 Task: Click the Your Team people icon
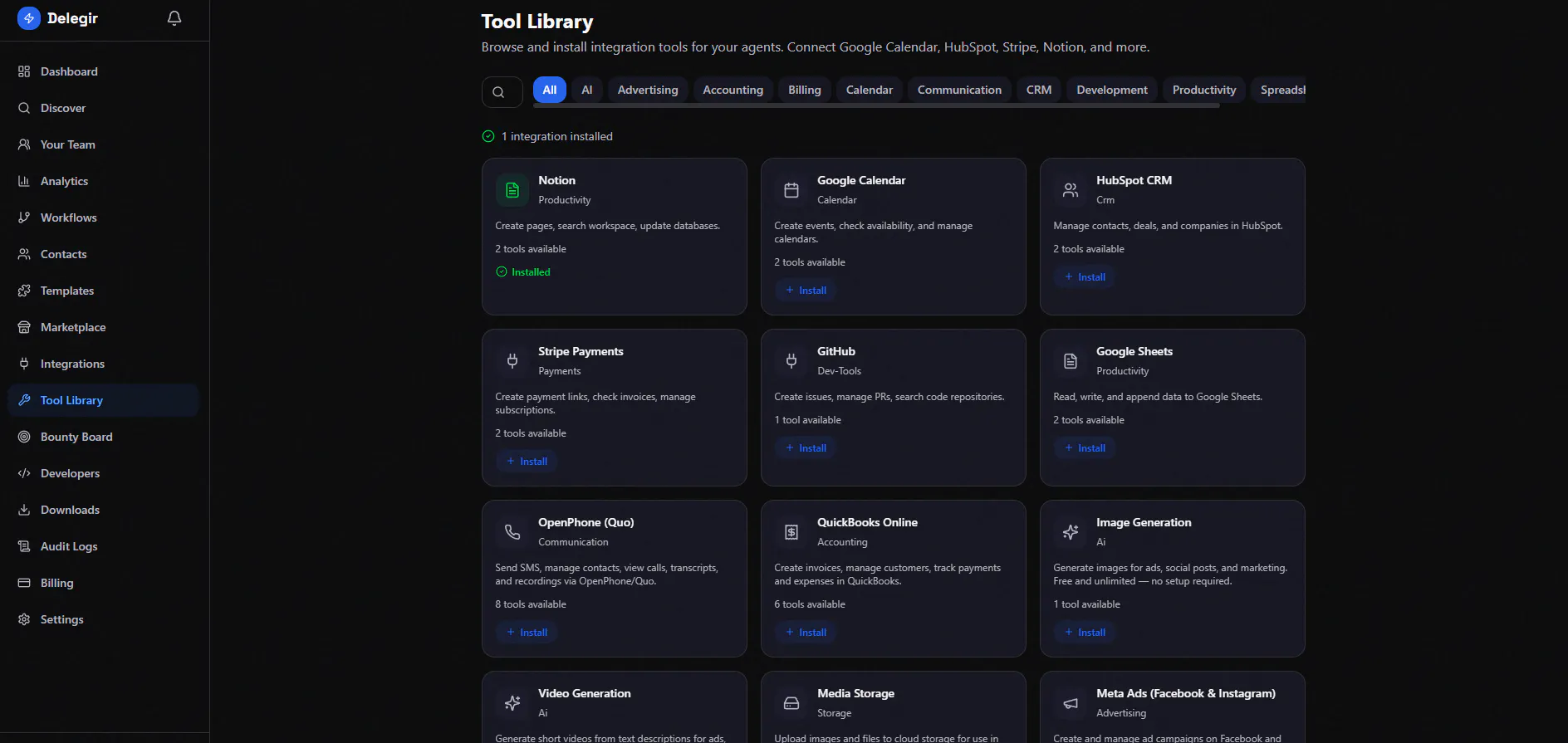point(24,144)
